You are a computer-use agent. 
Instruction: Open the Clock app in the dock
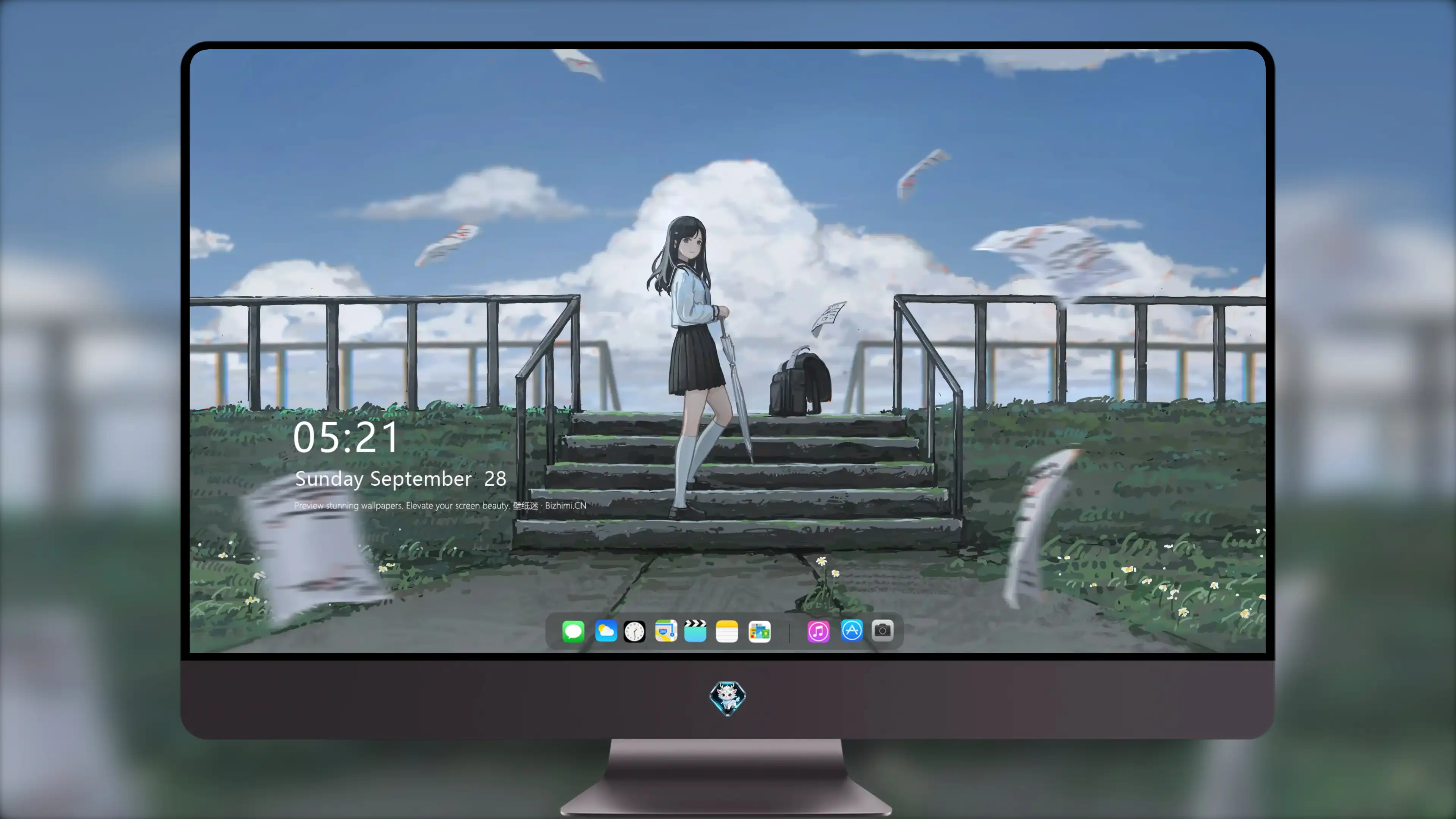634,631
